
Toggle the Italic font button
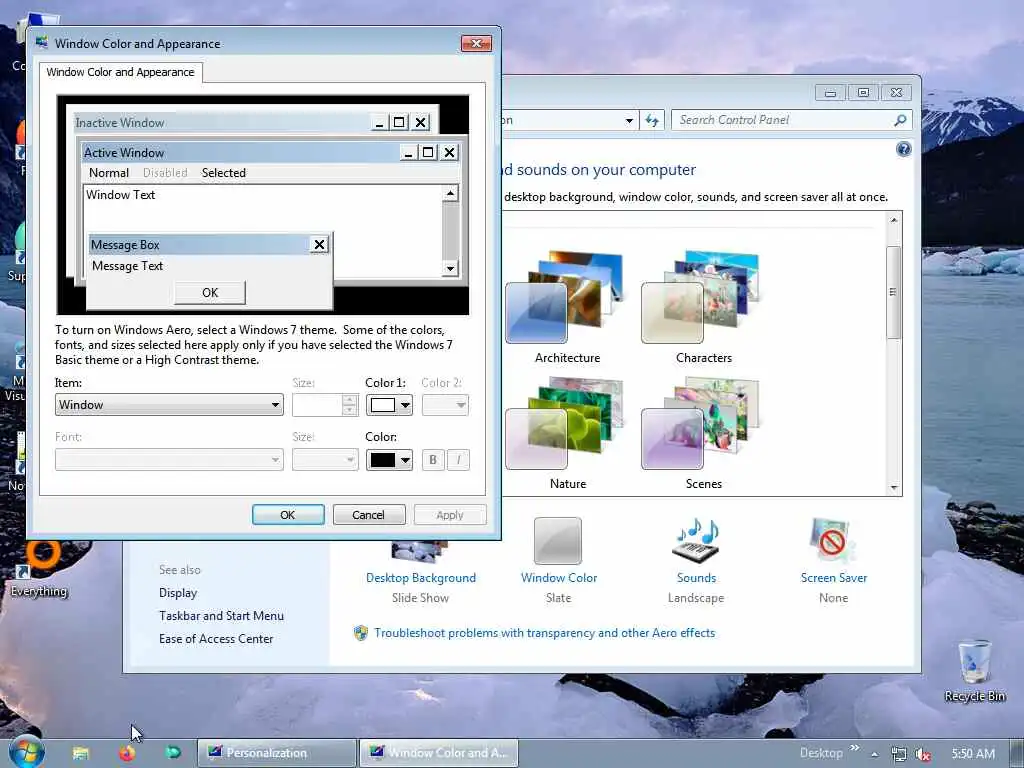click(458, 460)
